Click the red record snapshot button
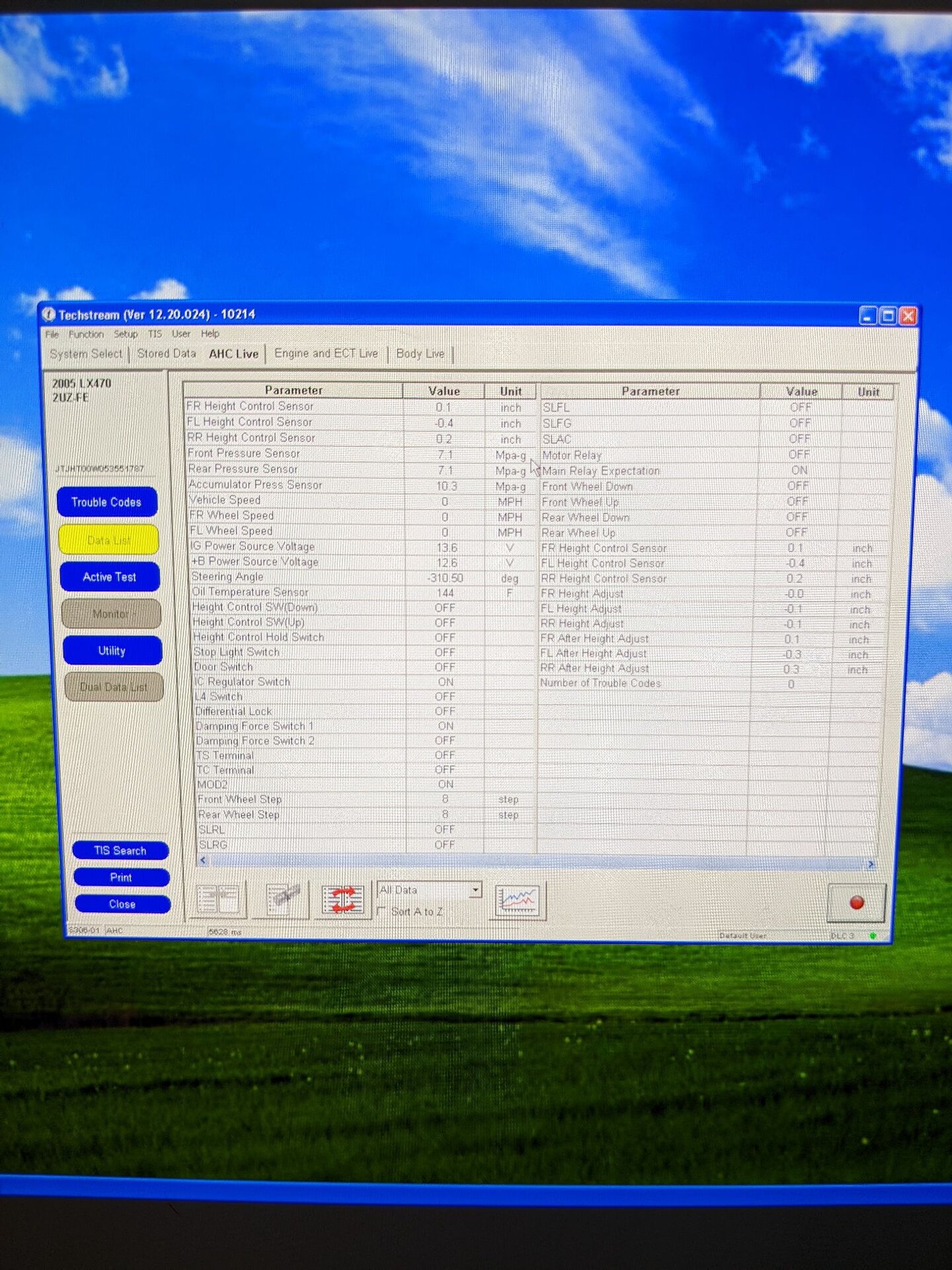 (x=856, y=902)
